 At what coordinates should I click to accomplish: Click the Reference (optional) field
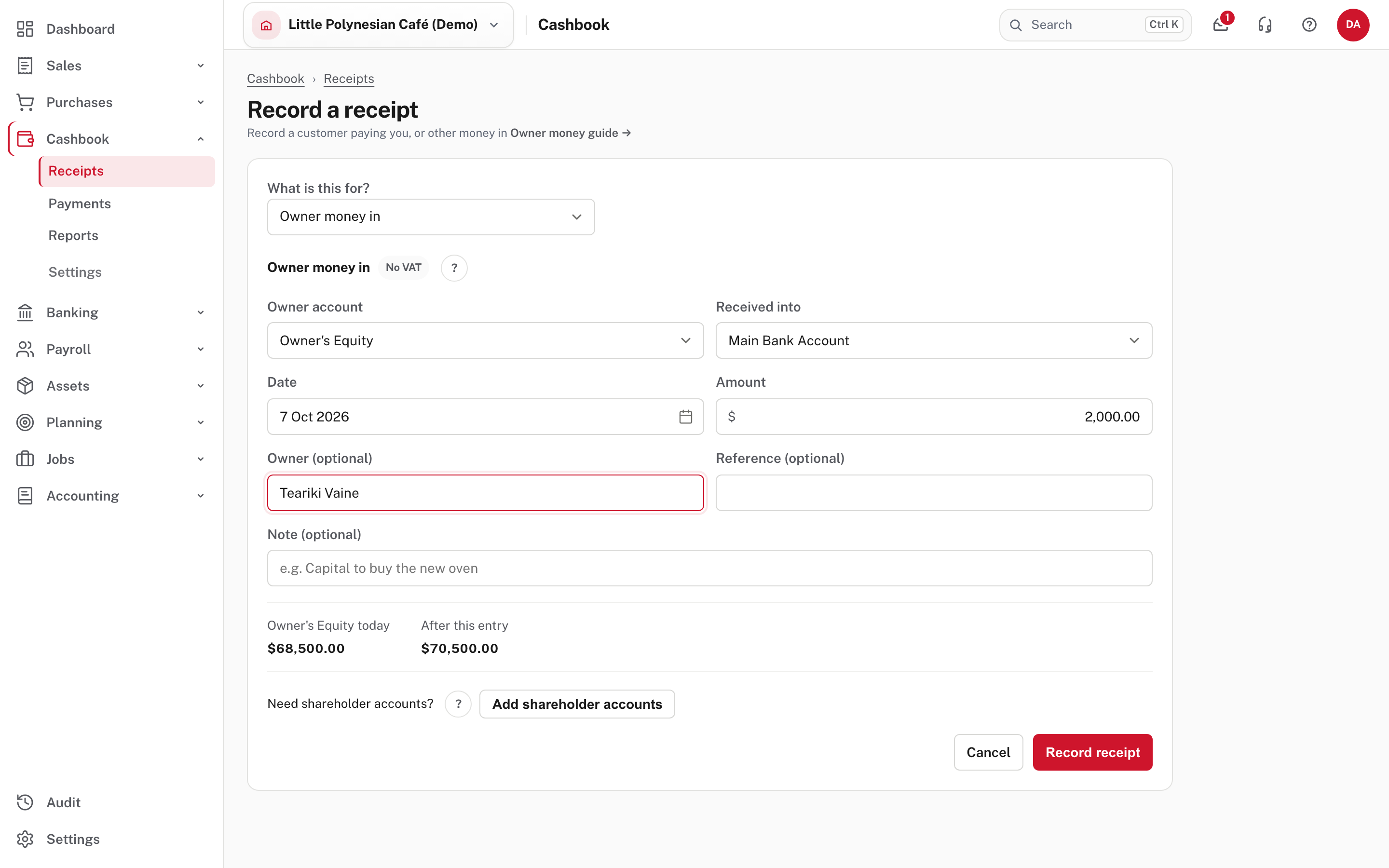(x=933, y=492)
